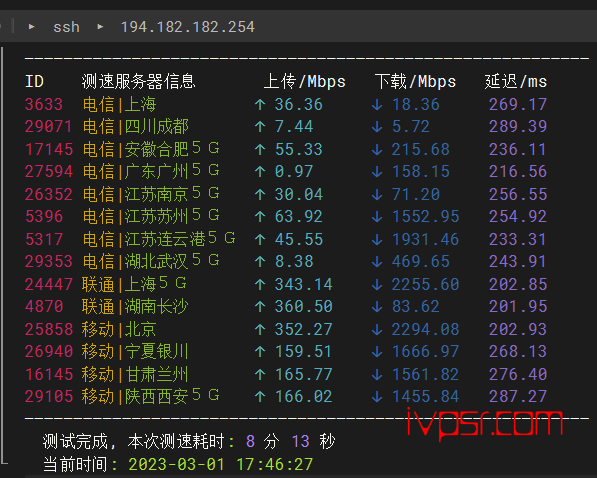Click upload value 36.36
597x478 pixels.
(298, 104)
